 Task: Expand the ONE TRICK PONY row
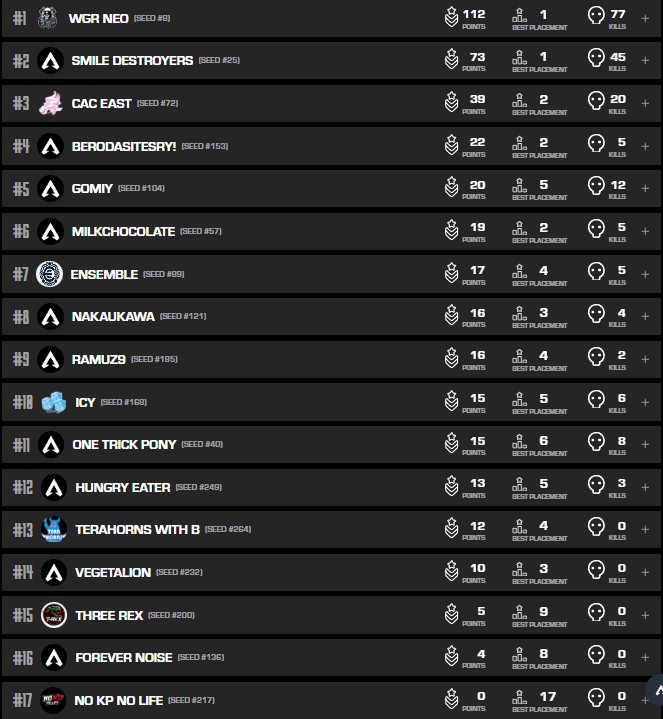645,445
